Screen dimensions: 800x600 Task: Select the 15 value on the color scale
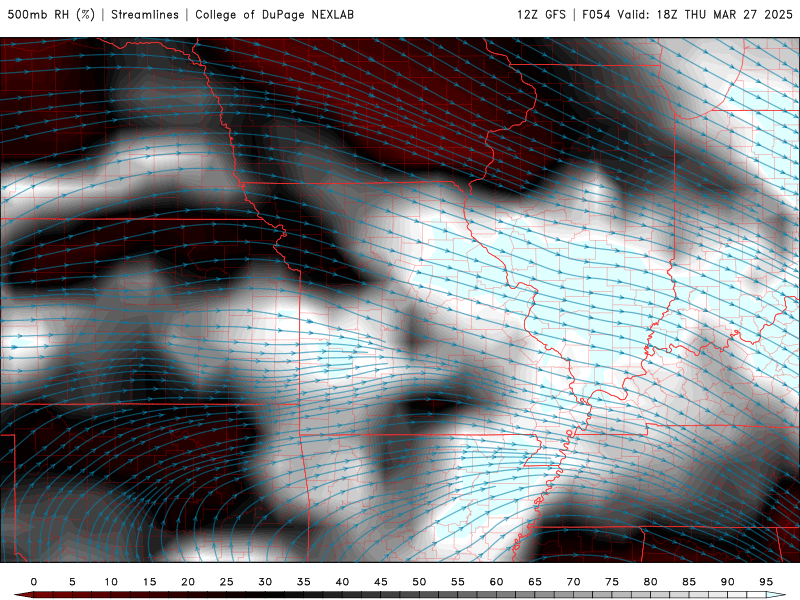149,582
